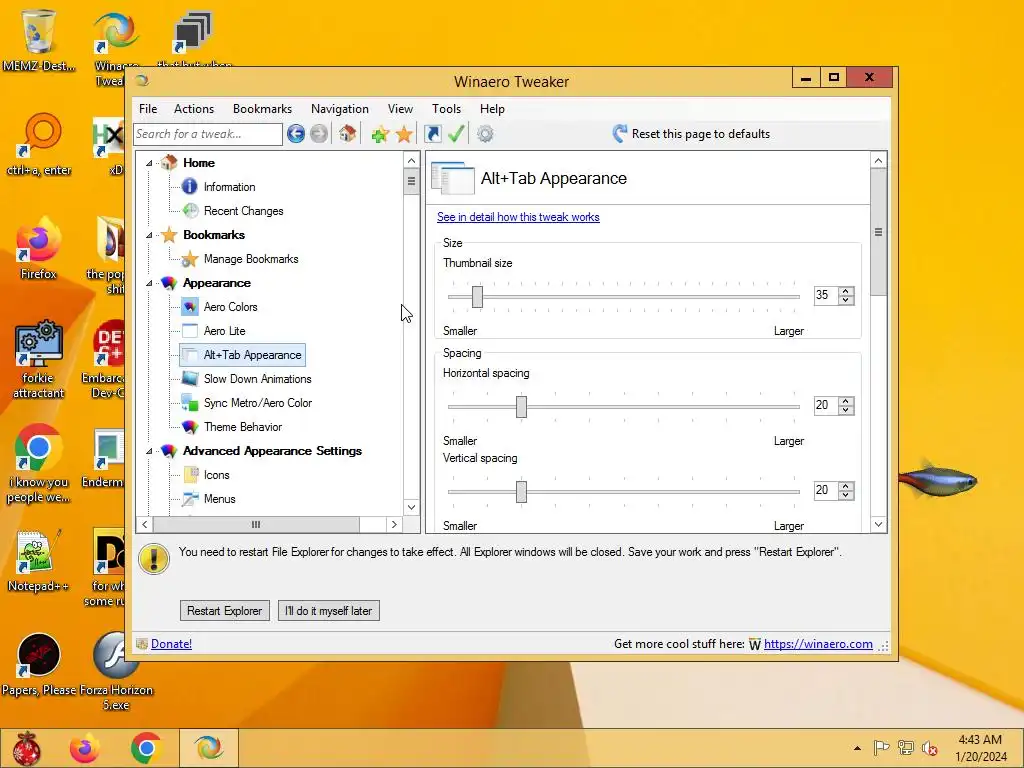The height and width of the screenshot is (768, 1024).
Task: Open the https://winaero.com link
Action: point(818,644)
